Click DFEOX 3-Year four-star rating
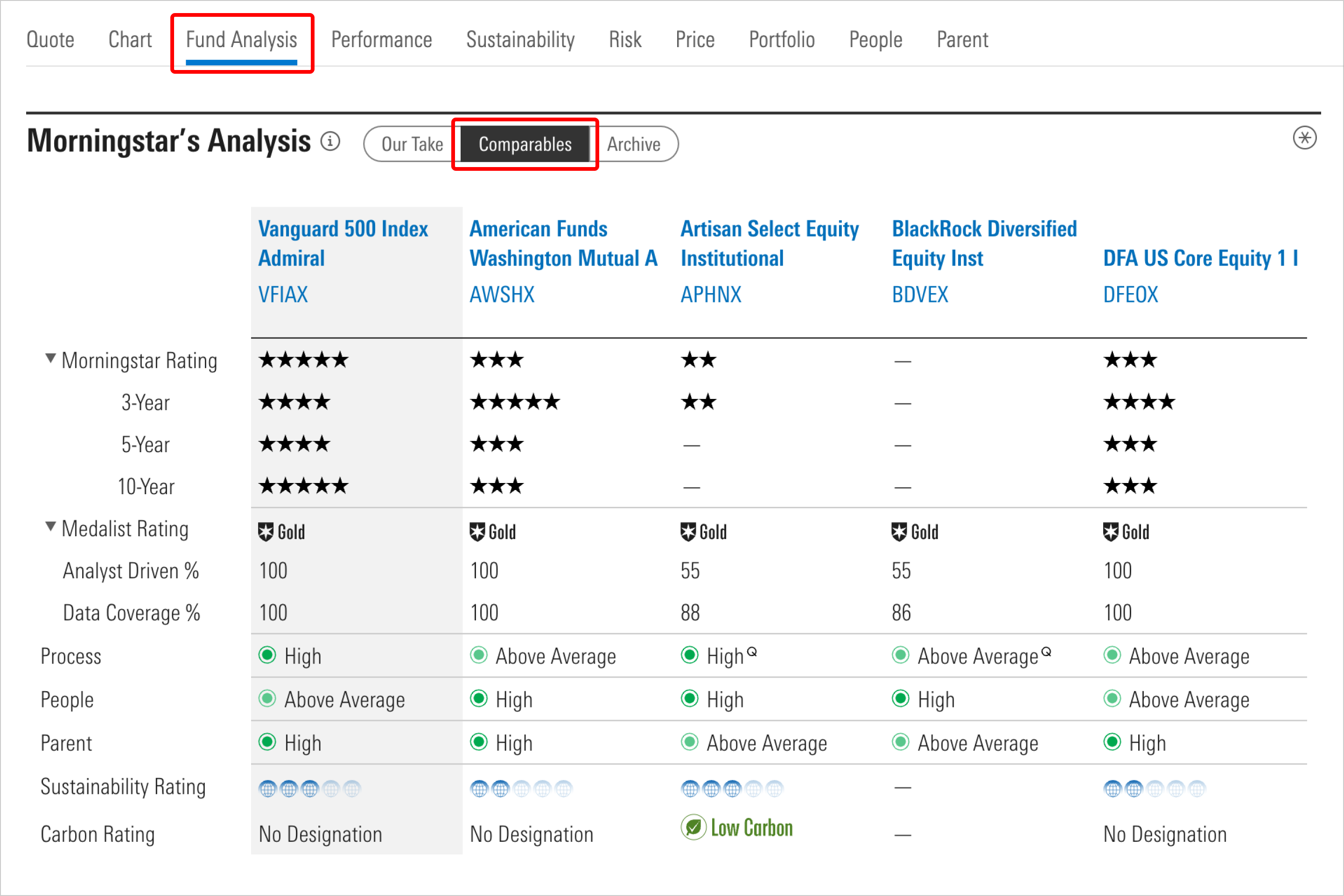The width and height of the screenshot is (1344, 896). coord(1139,402)
